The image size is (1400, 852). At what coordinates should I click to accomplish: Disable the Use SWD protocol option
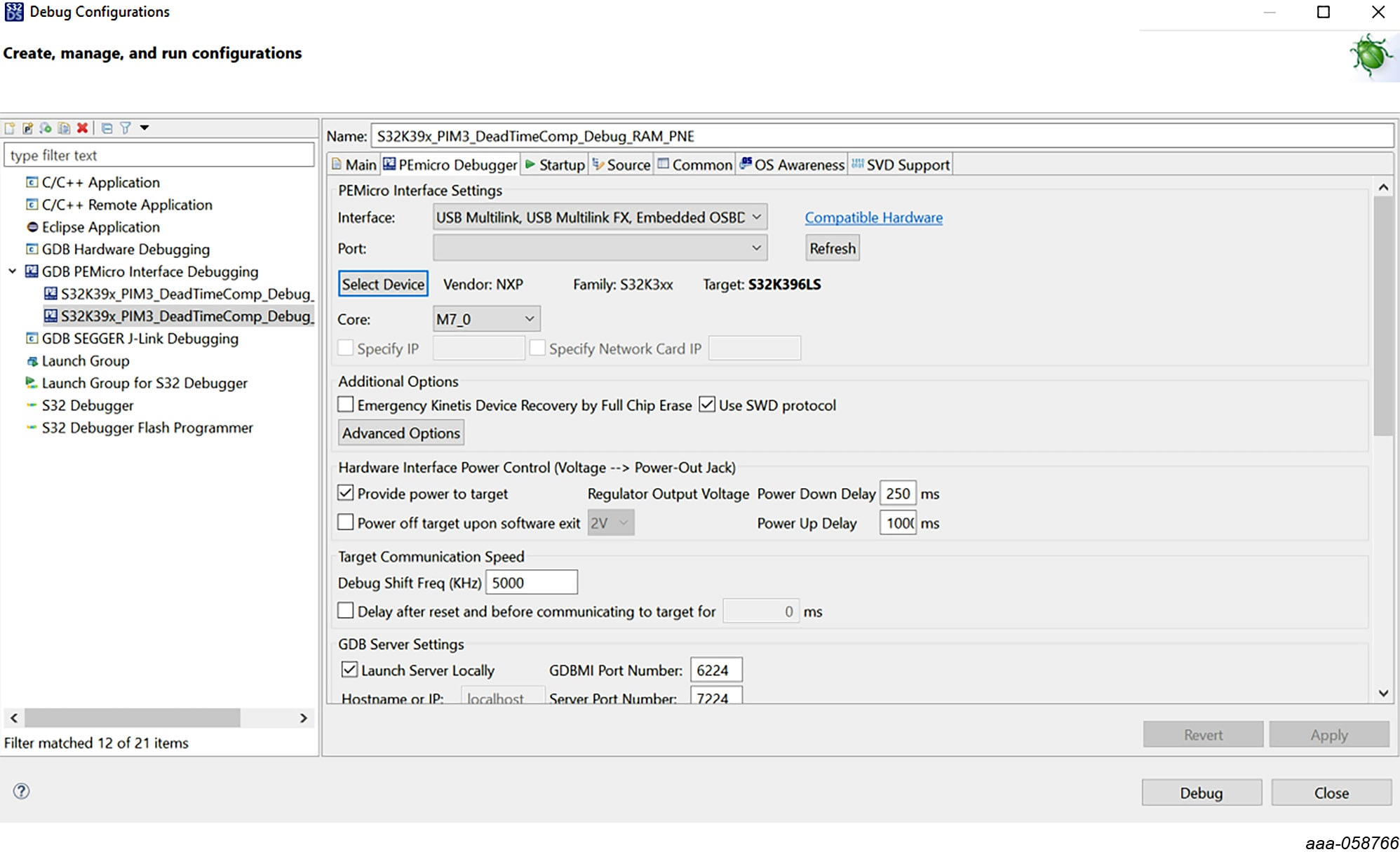pos(708,405)
